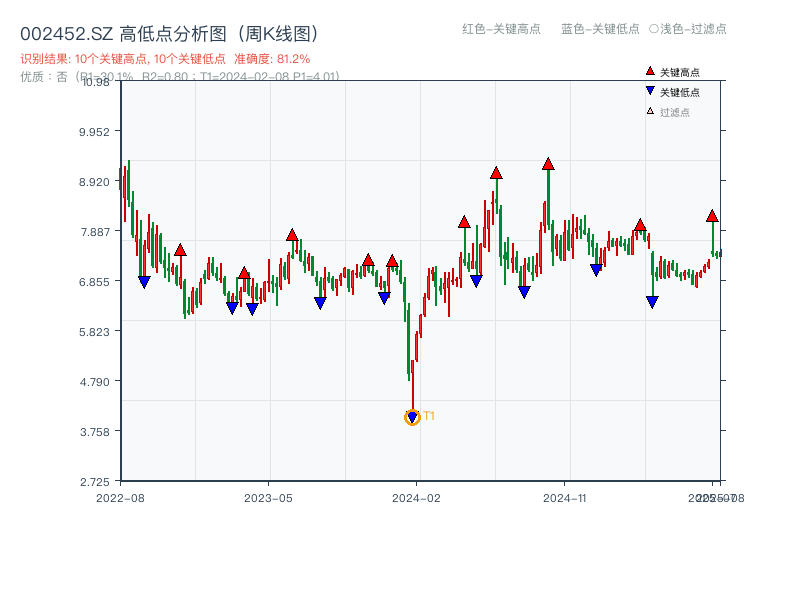This screenshot has height=600, width=800.
Task: Click the 准确度: 81.2% text
Action: click(x=272, y=59)
